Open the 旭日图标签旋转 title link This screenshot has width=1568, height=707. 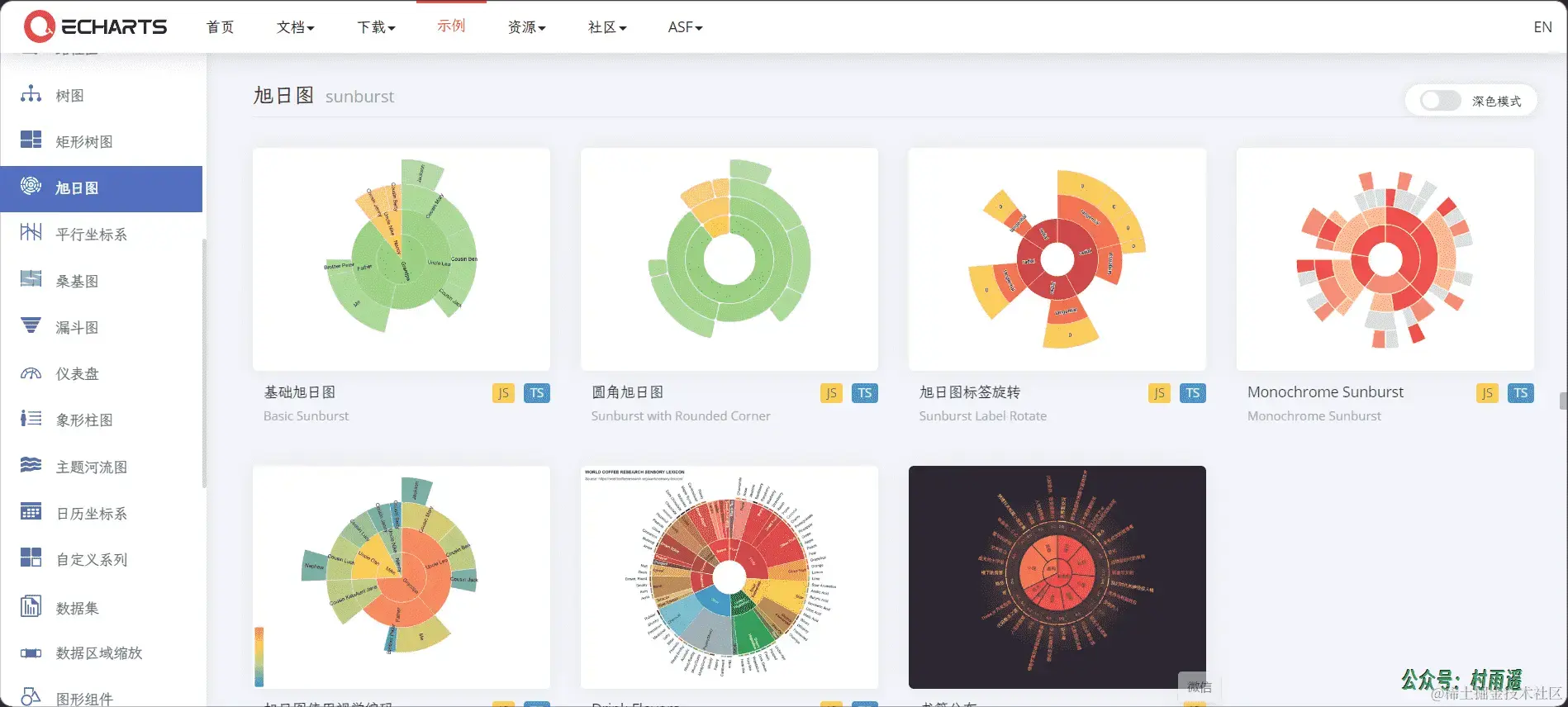point(970,392)
